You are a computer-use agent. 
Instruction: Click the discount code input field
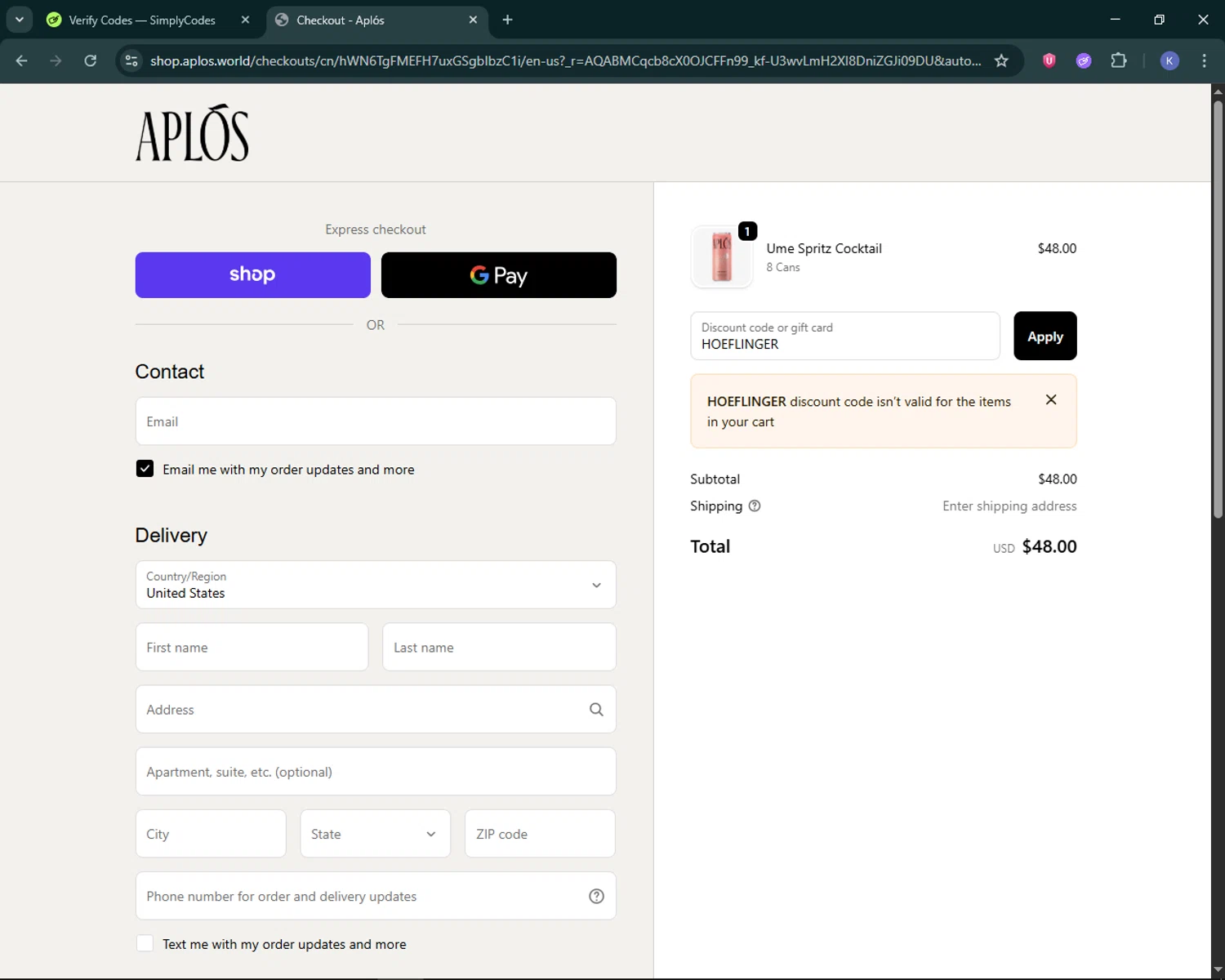pos(845,336)
